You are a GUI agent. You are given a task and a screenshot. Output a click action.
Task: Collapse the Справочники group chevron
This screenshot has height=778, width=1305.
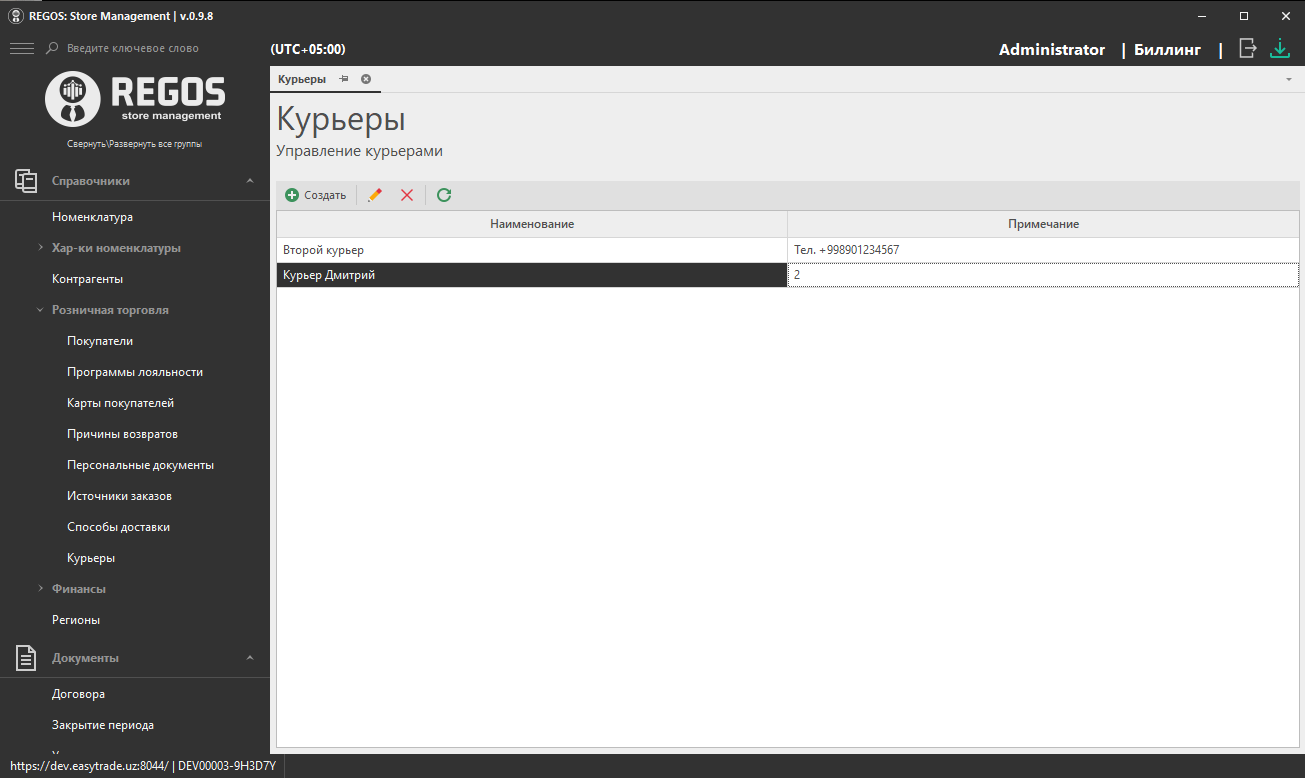point(250,181)
